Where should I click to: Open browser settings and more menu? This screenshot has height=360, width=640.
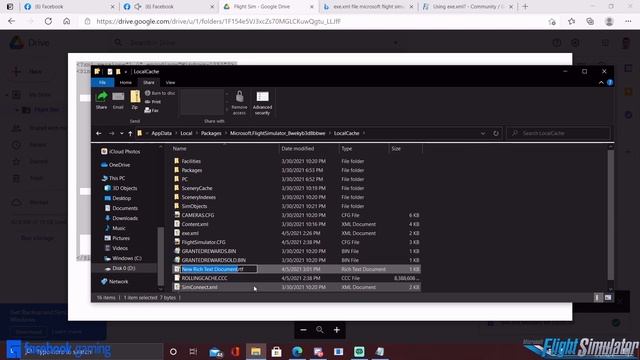pos(628,22)
